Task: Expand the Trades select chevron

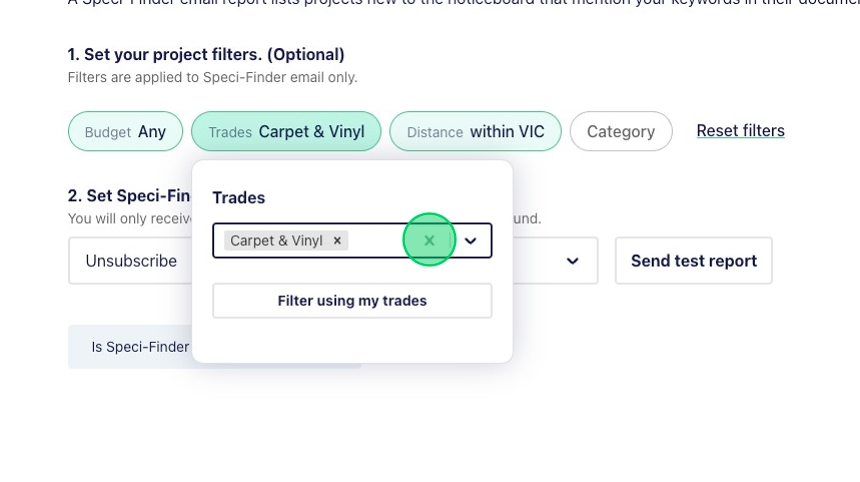Action: pyautogui.click(x=471, y=241)
